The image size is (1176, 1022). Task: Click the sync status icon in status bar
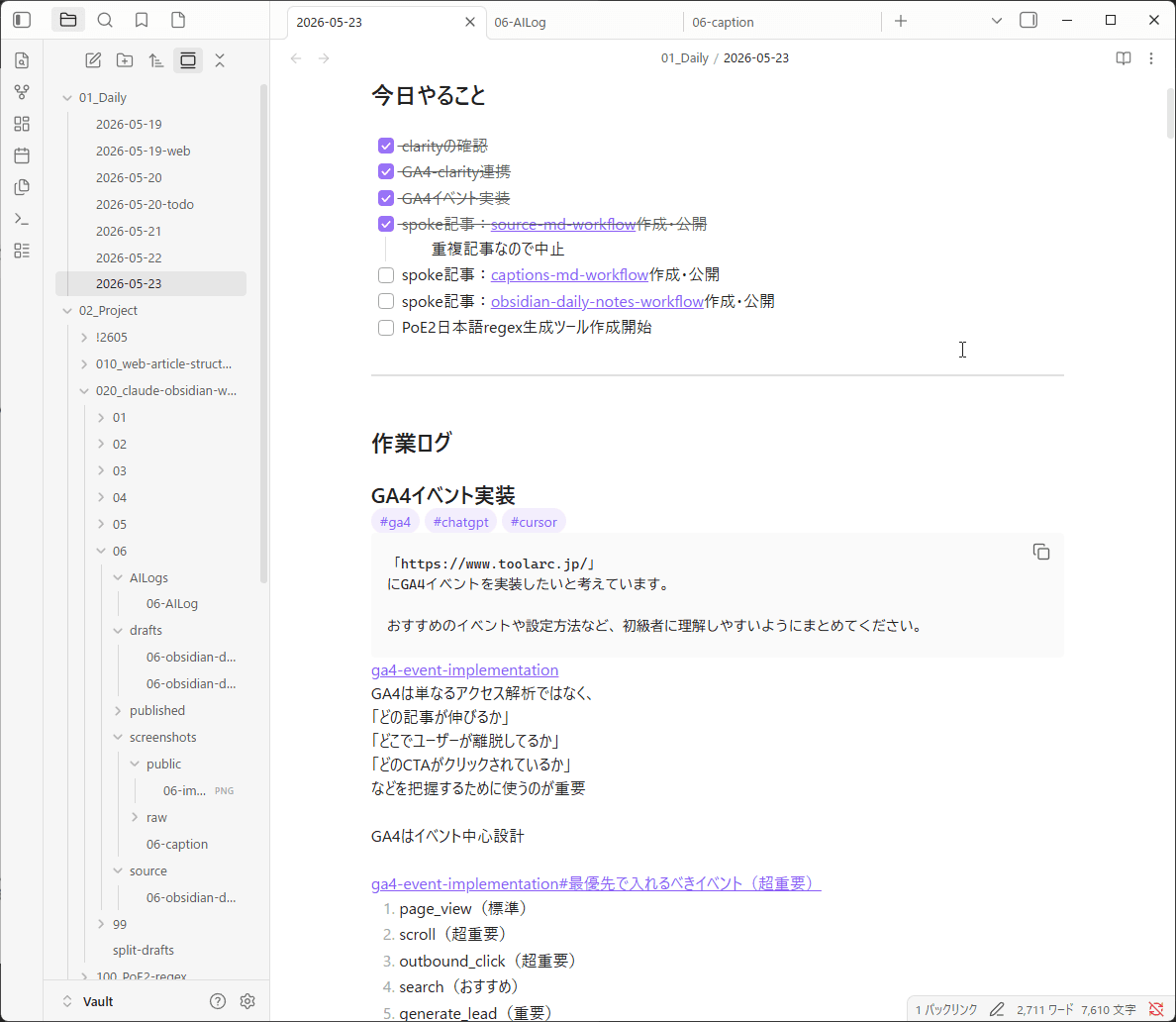tap(1156, 1010)
